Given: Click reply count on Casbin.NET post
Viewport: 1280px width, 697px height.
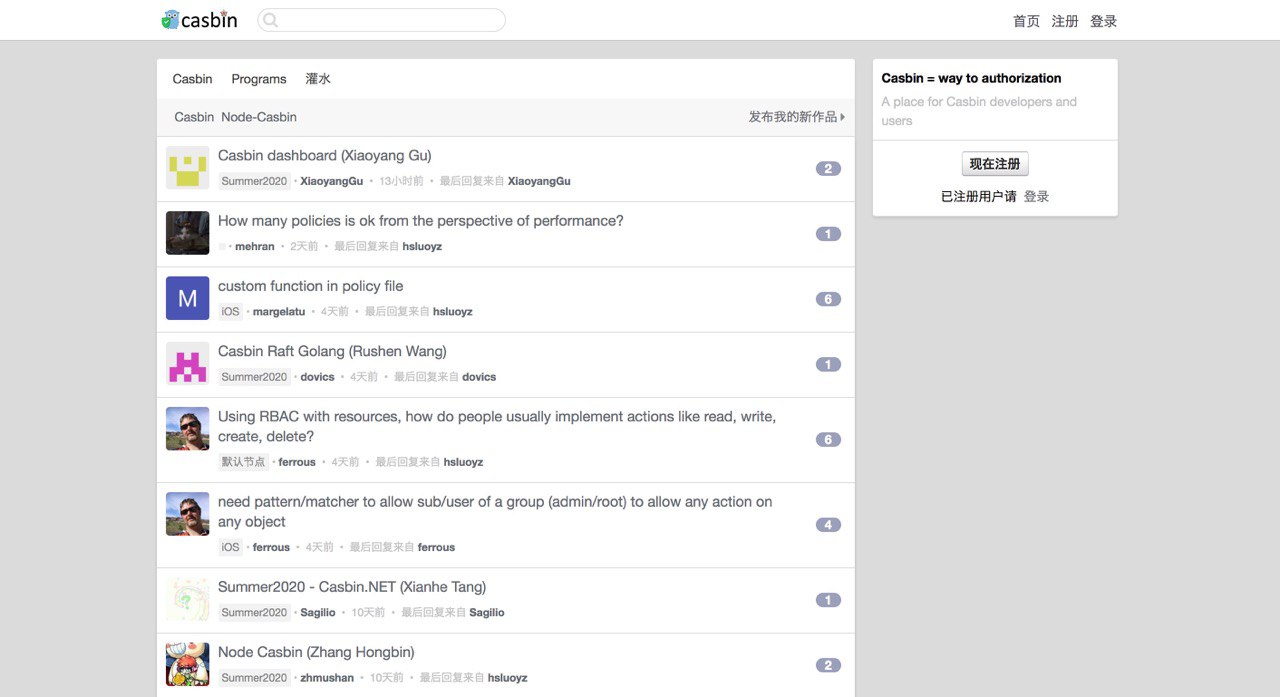Looking at the screenshot, I should pos(828,600).
